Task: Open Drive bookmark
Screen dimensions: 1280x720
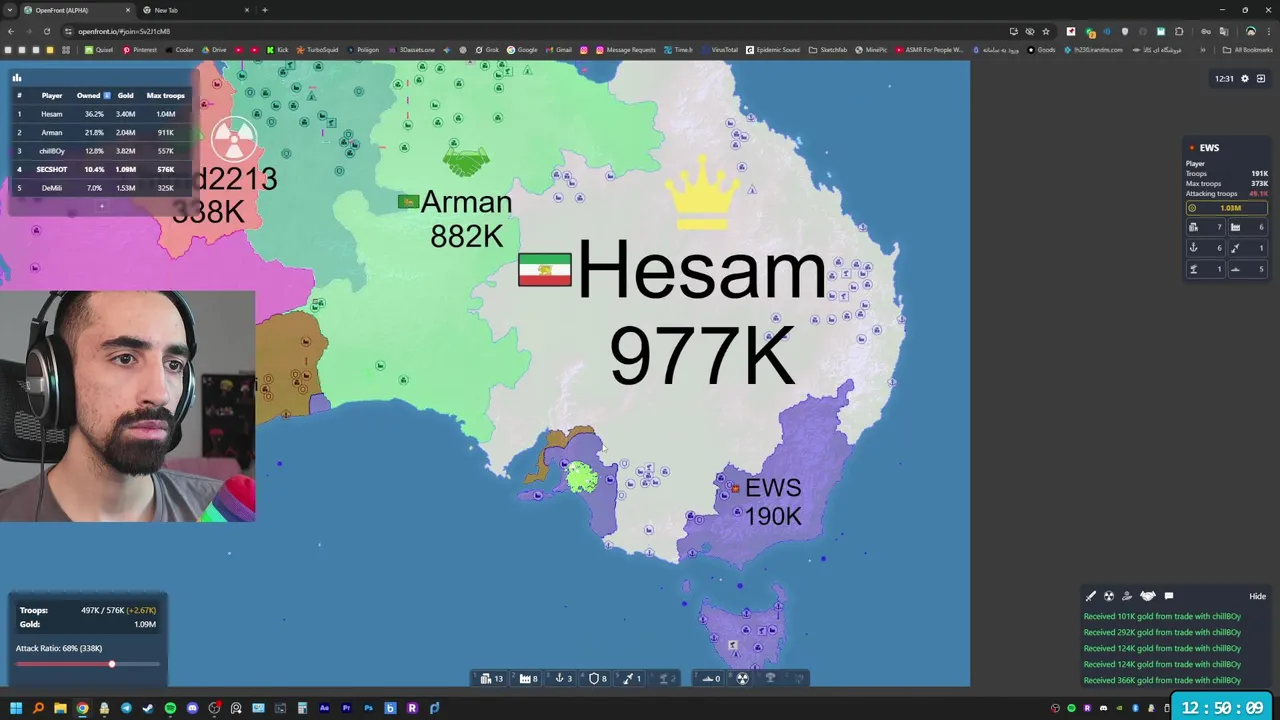Action: [214, 50]
